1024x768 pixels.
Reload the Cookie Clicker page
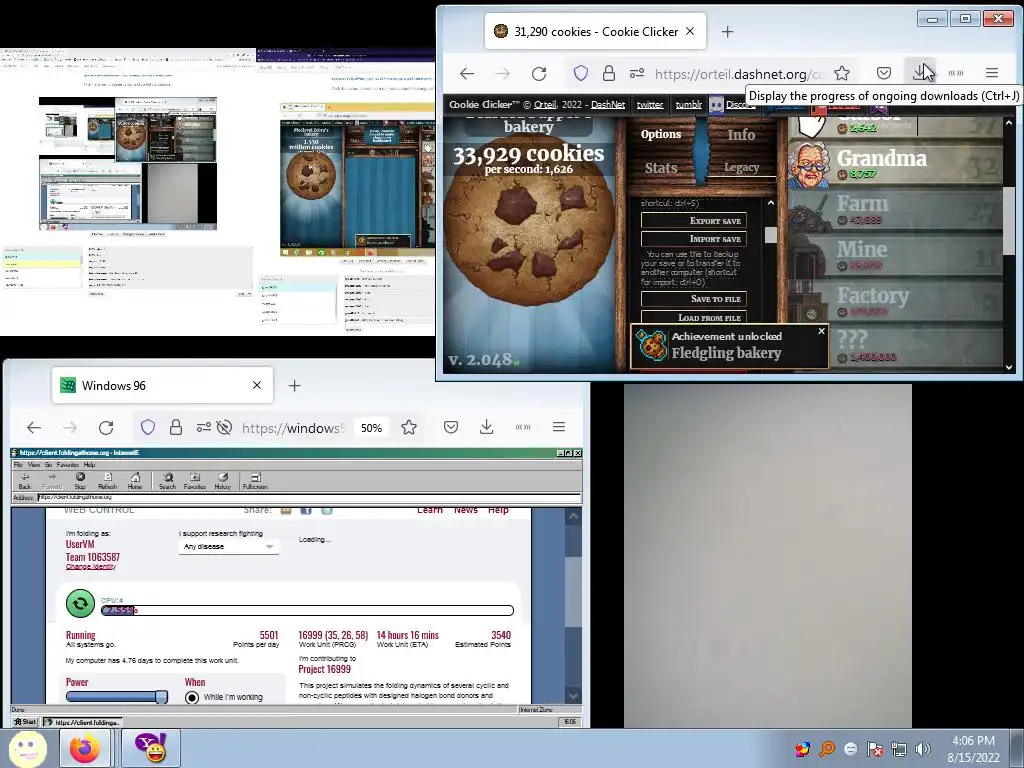pyautogui.click(x=539, y=73)
